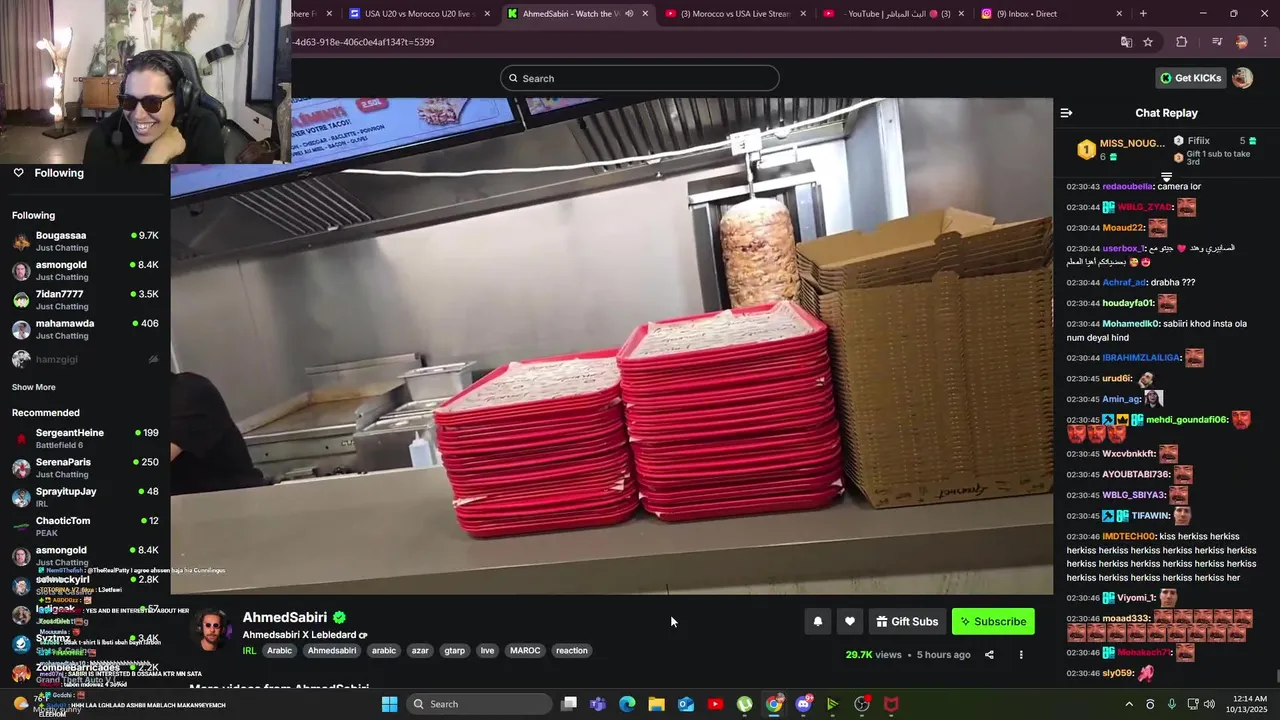Open Outlook from taskbar

[686, 704]
